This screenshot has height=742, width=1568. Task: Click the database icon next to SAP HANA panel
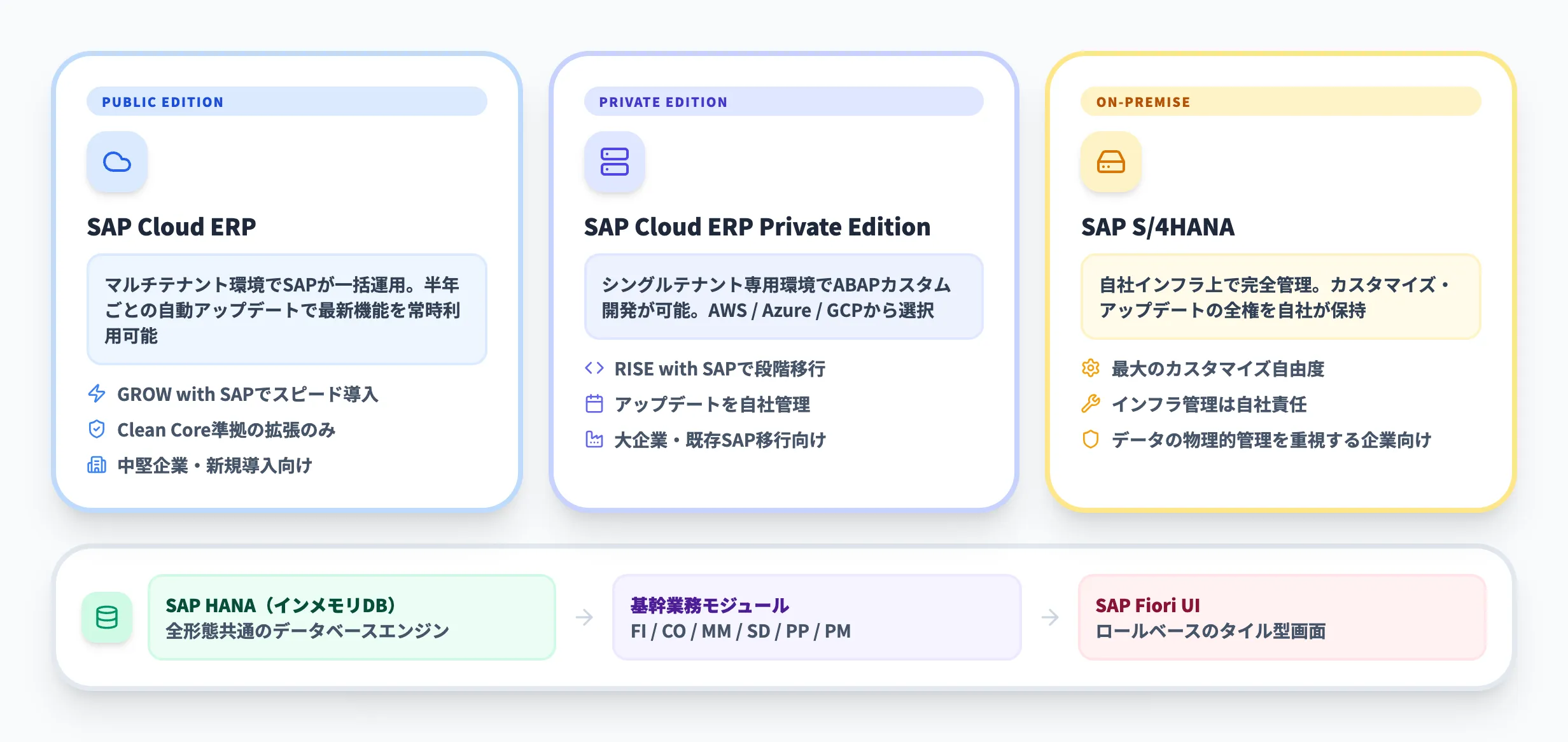click(107, 617)
